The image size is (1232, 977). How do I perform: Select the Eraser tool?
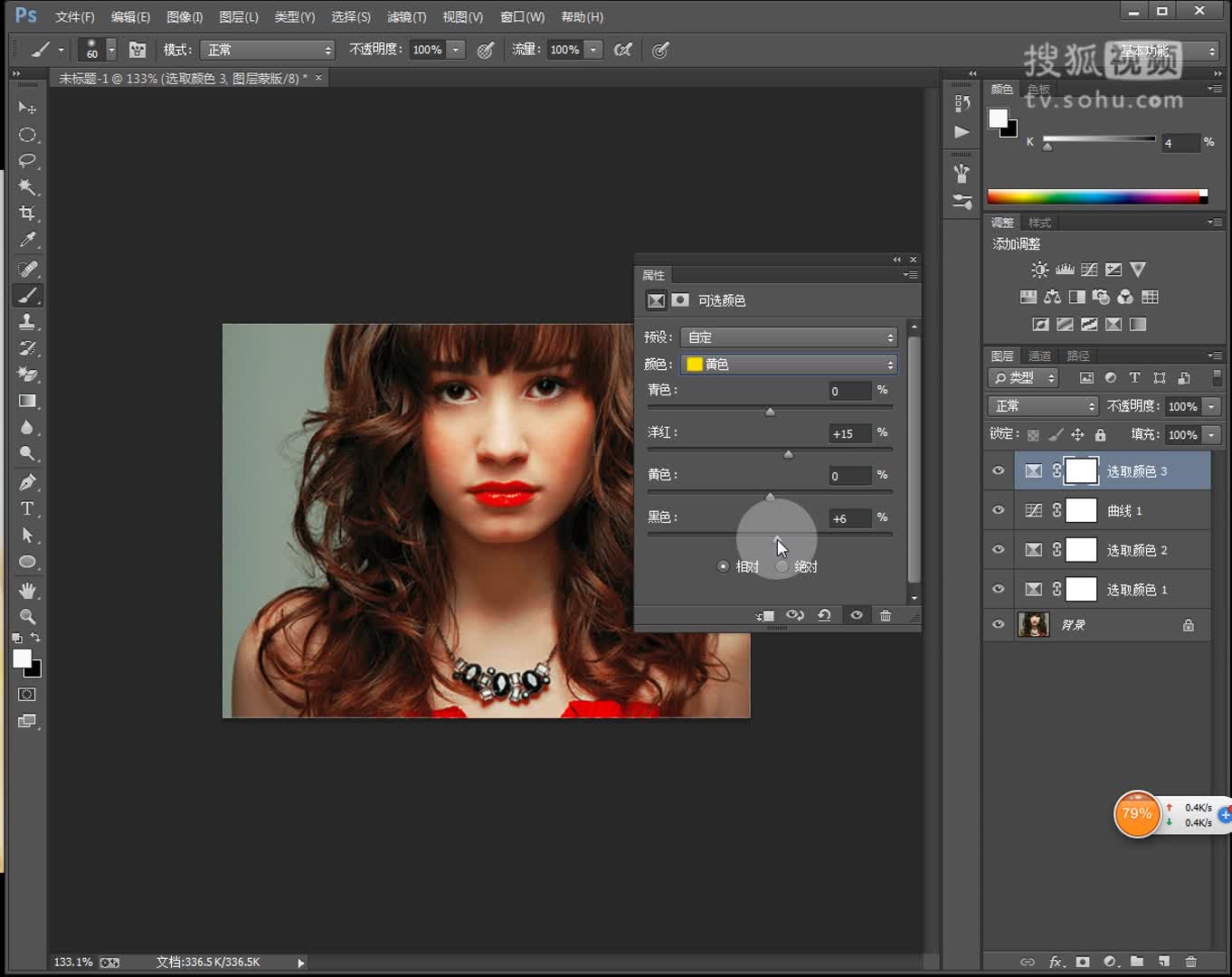click(27, 374)
